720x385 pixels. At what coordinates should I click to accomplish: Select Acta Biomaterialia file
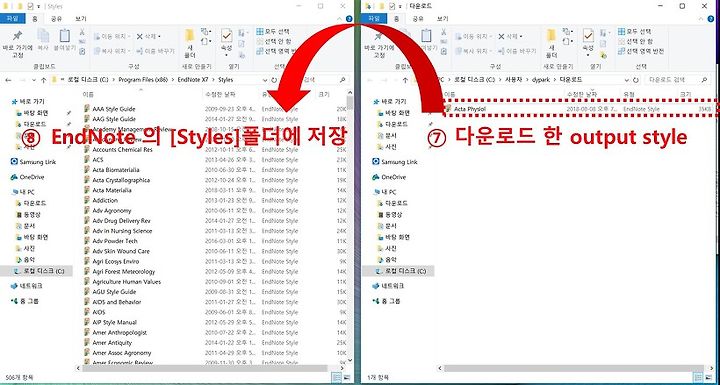pyautogui.click(x=116, y=170)
